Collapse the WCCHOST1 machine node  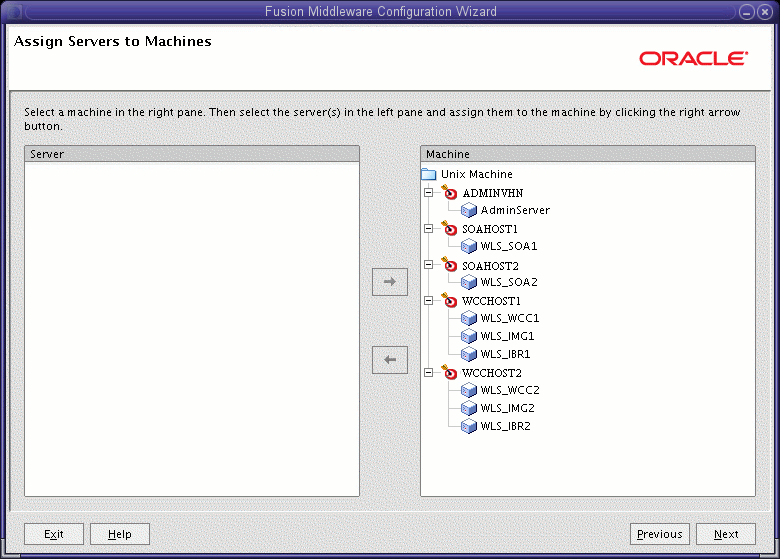[428, 300]
